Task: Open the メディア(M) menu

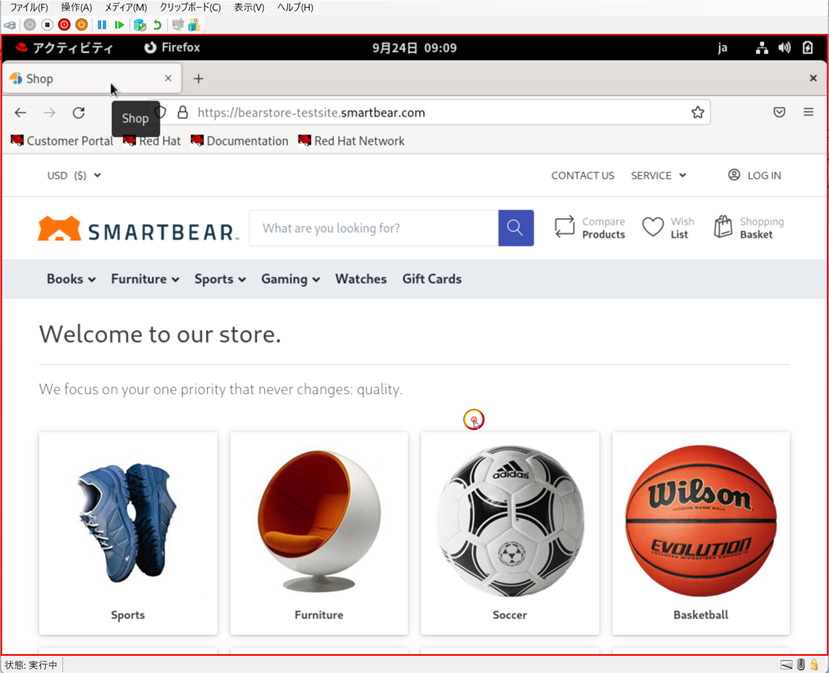Action: (126, 7)
